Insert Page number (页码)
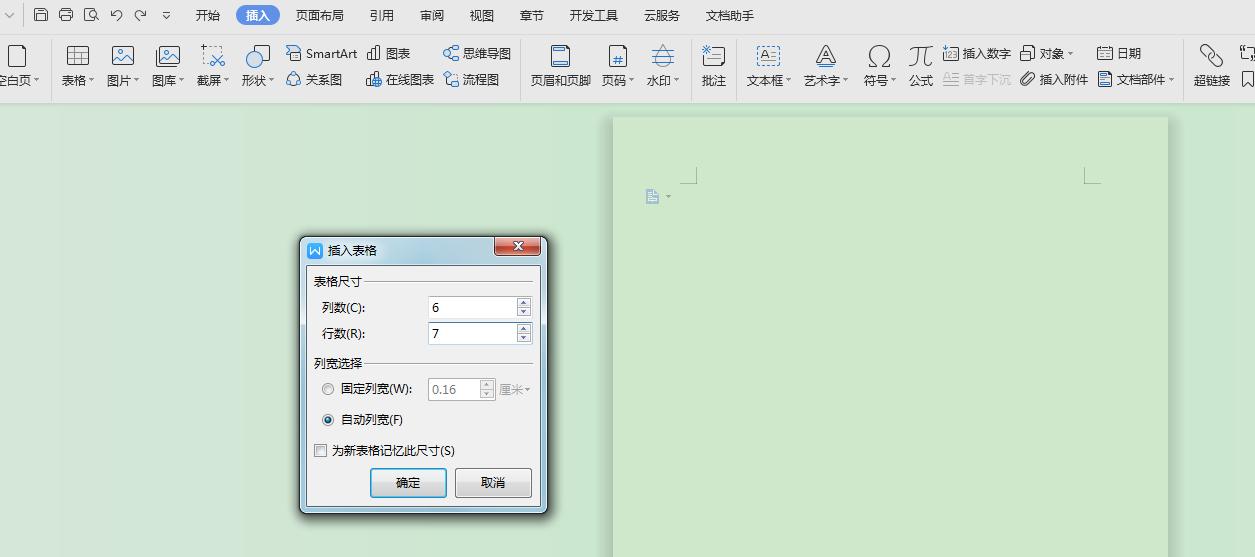The image size is (1255, 557). [x=618, y=66]
